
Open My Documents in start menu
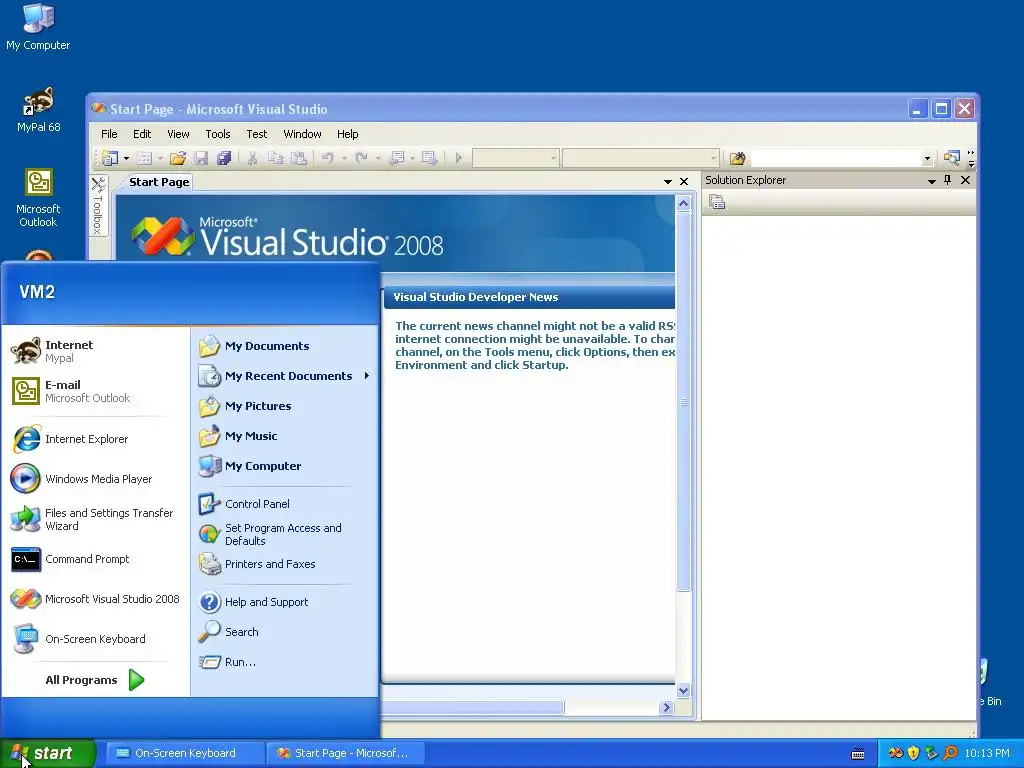(x=285, y=345)
